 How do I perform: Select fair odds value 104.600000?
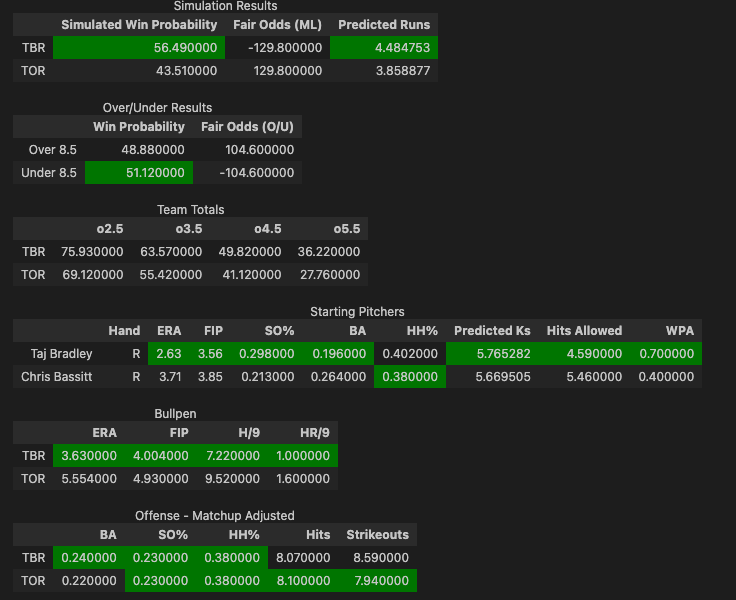pos(260,150)
